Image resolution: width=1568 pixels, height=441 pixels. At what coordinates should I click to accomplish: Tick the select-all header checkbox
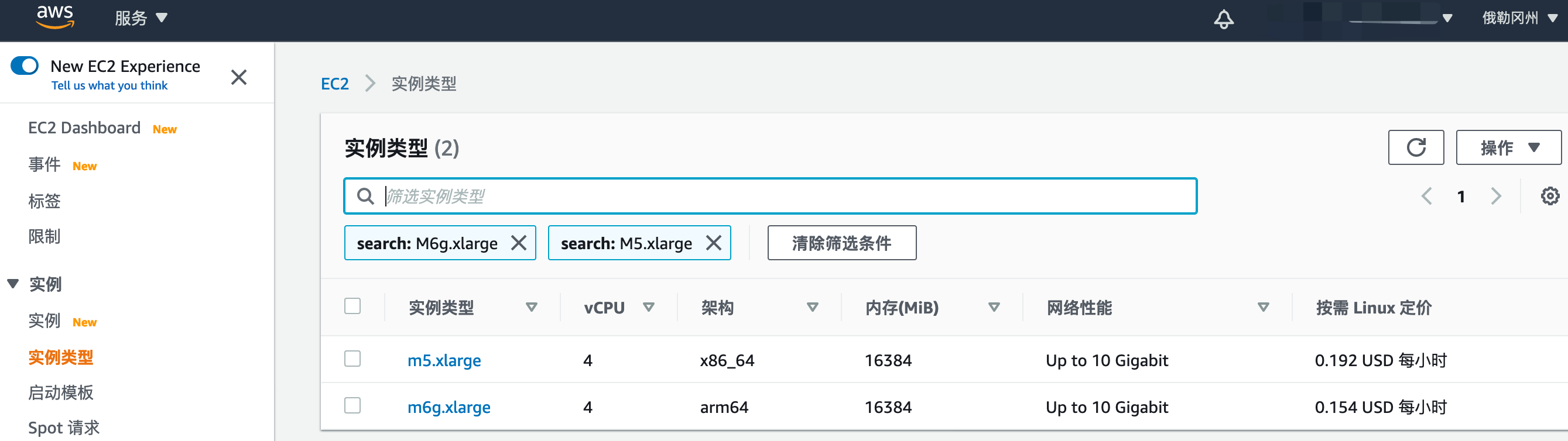(352, 306)
